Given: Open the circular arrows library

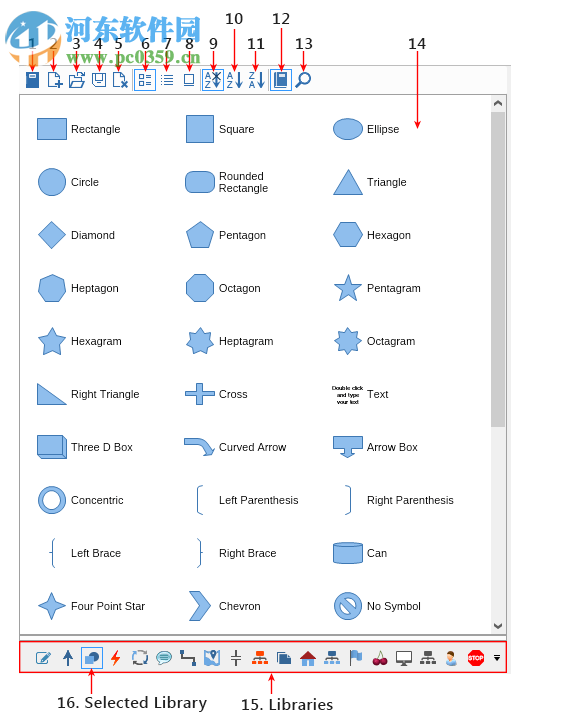Looking at the screenshot, I should point(140,657).
